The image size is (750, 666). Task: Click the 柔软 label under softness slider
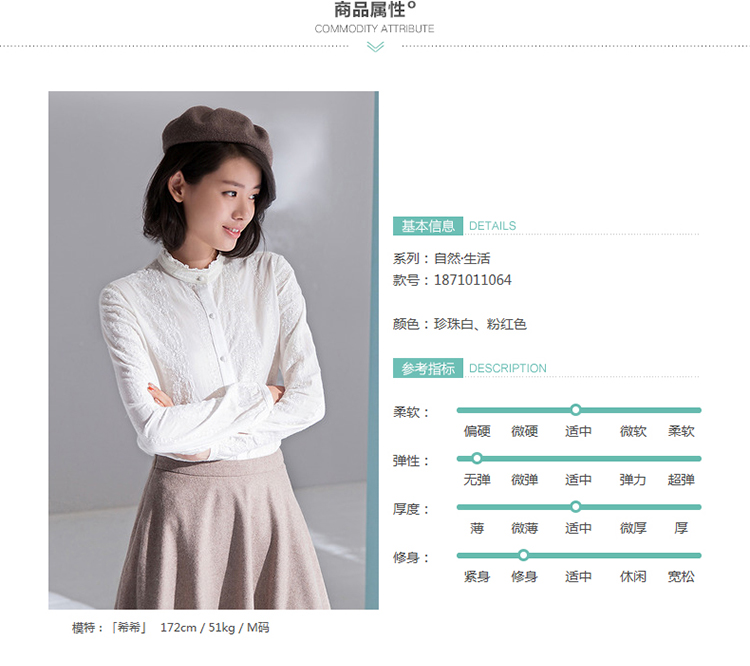681,432
